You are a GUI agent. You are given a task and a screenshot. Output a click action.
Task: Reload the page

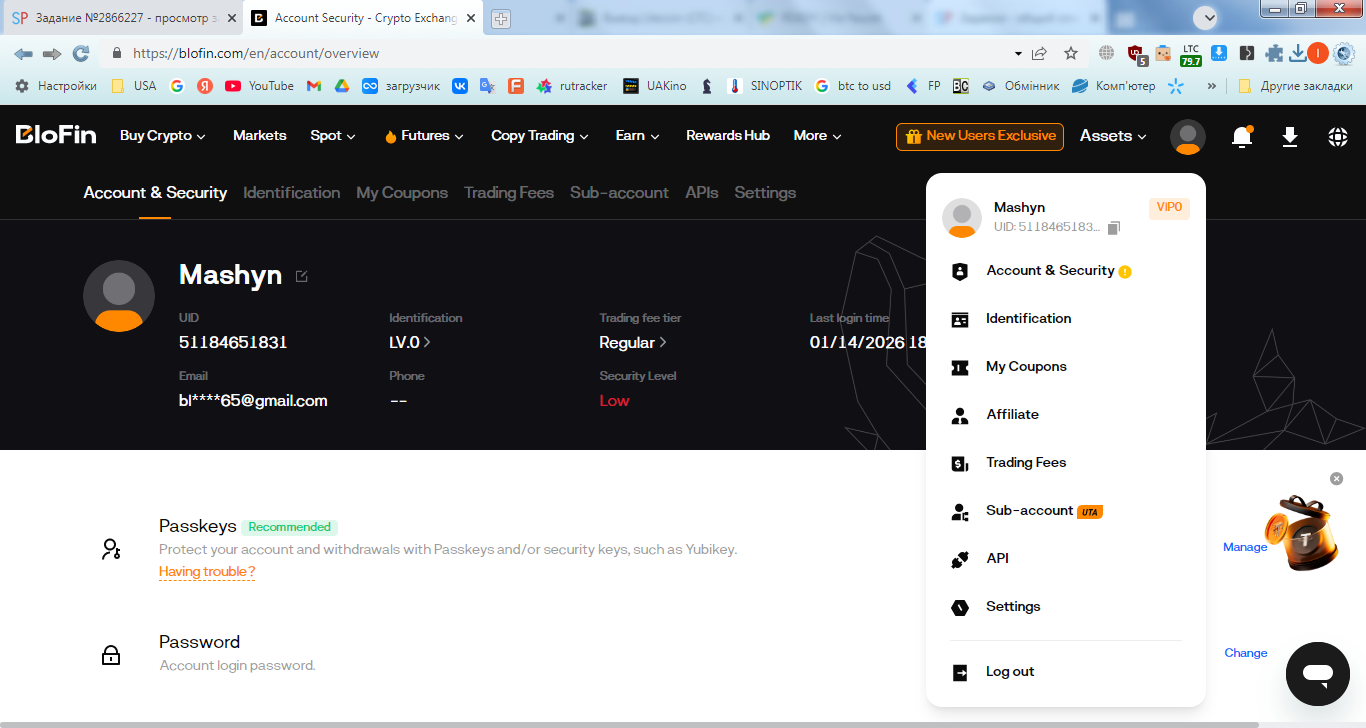point(81,53)
